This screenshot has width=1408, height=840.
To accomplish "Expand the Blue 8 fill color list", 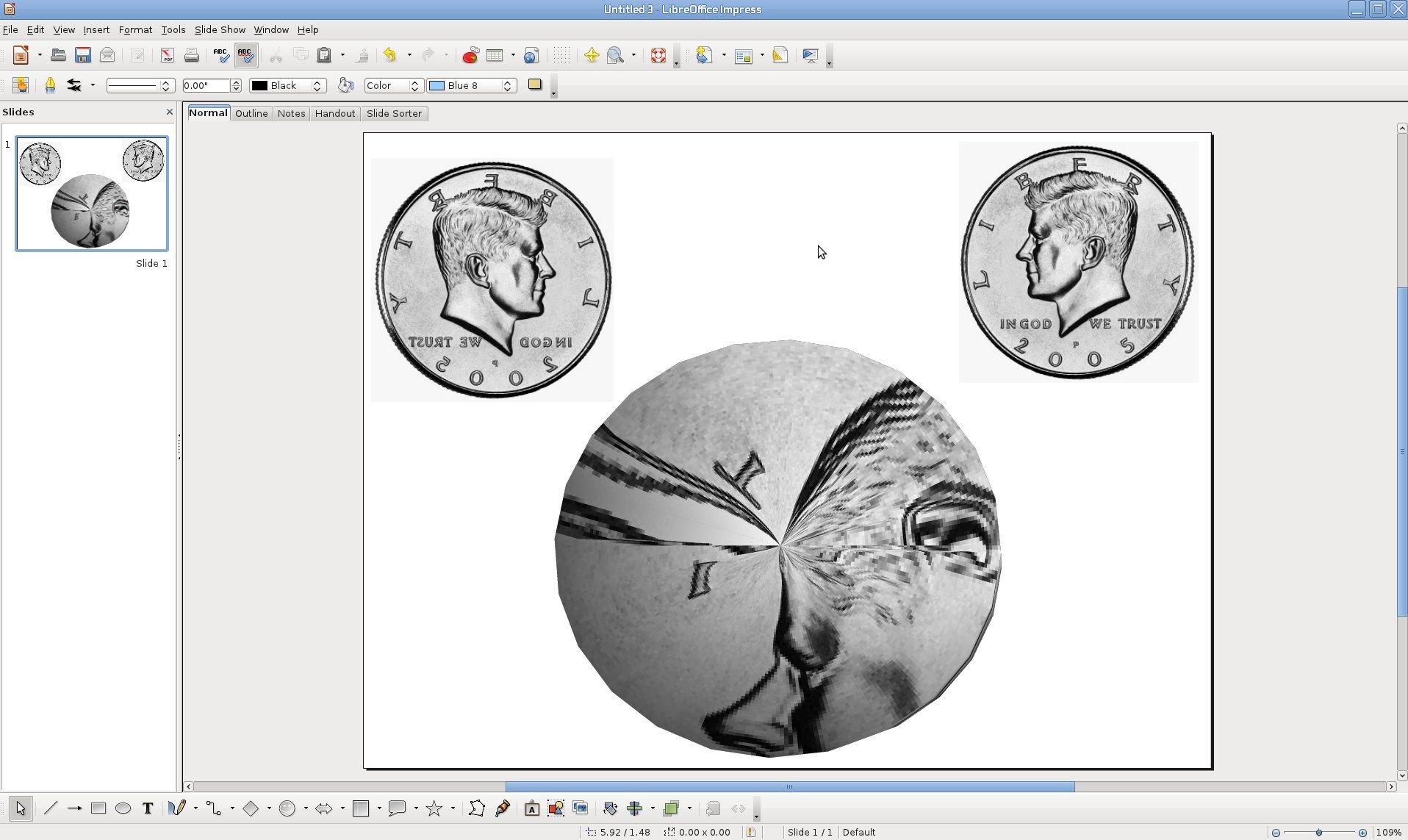I will coord(507,85).
